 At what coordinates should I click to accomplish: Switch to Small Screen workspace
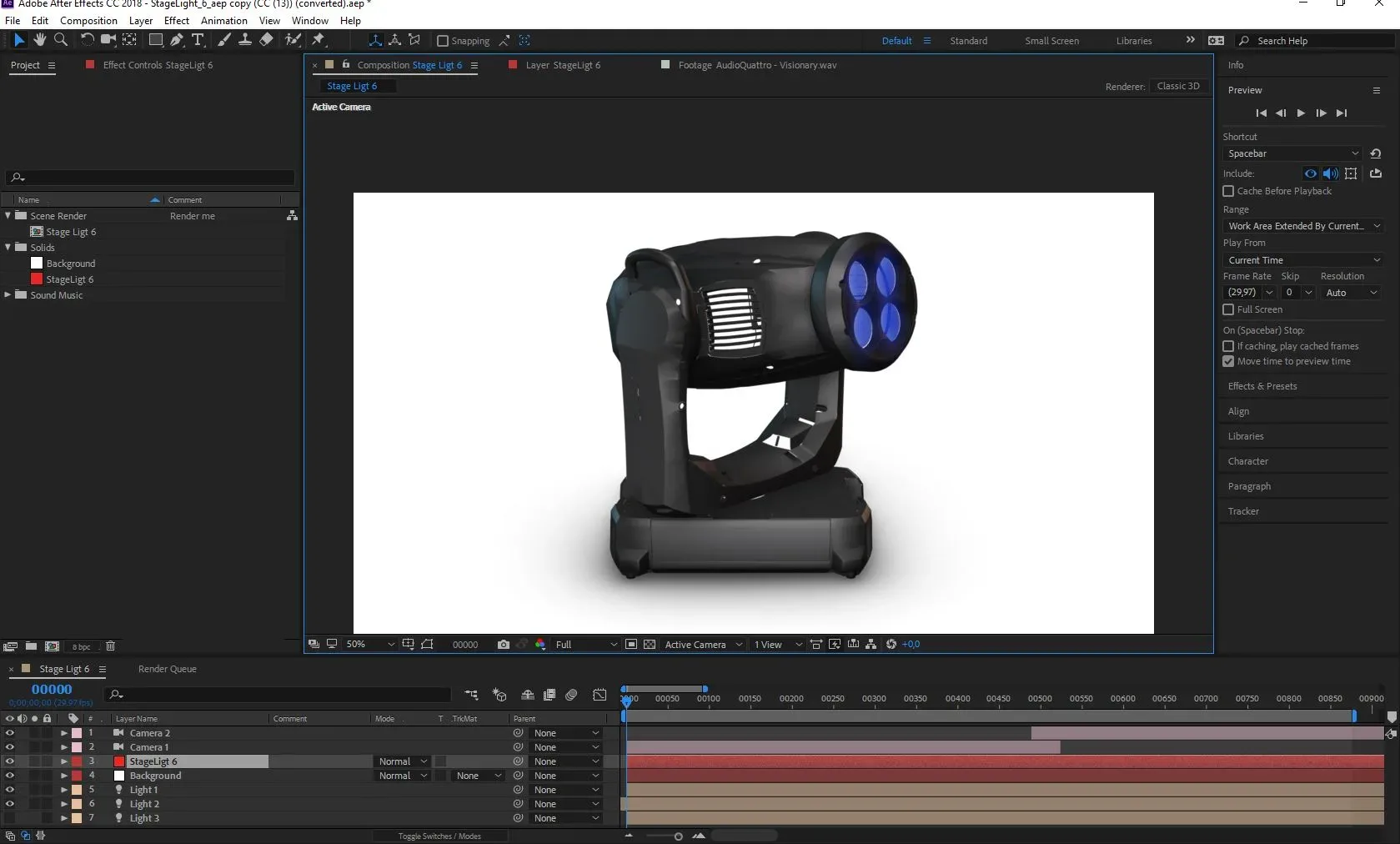coord(1051,41)
